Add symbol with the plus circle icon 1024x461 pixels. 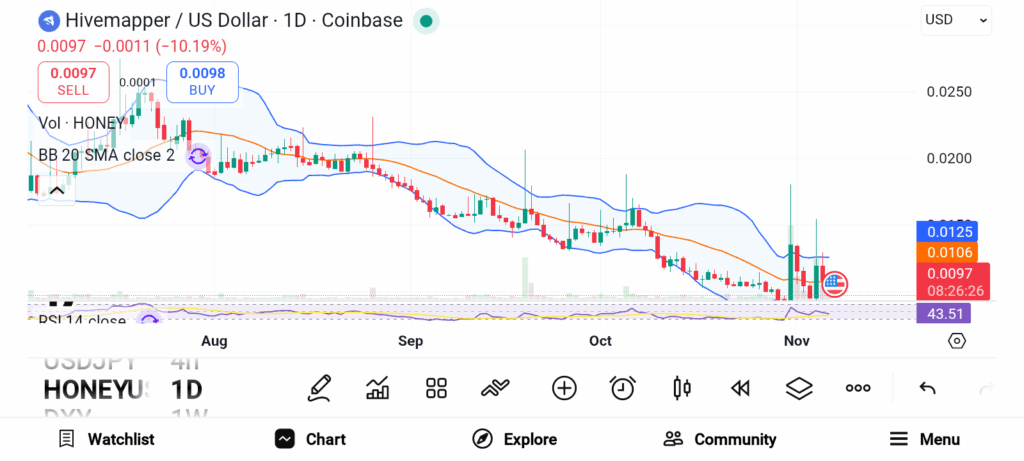[x=564, y=388]
